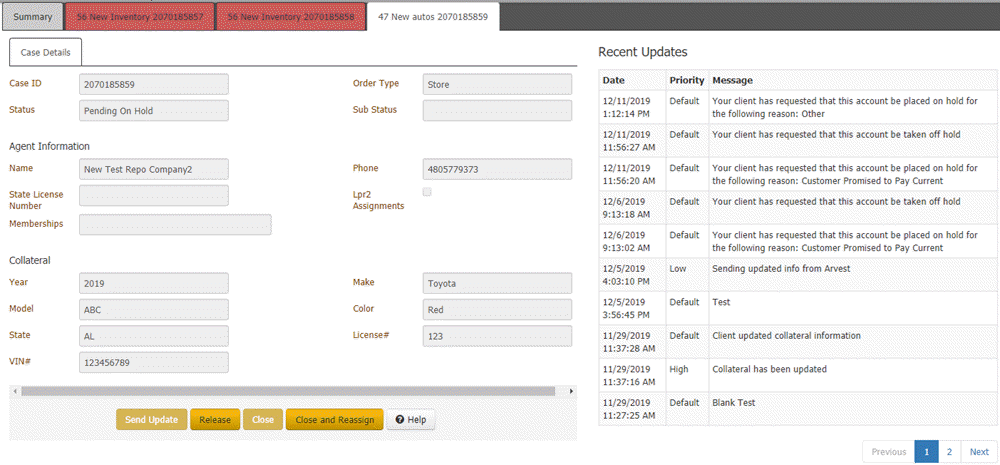
Task: Click the VIN# input field
Action: tap(154, 362)
